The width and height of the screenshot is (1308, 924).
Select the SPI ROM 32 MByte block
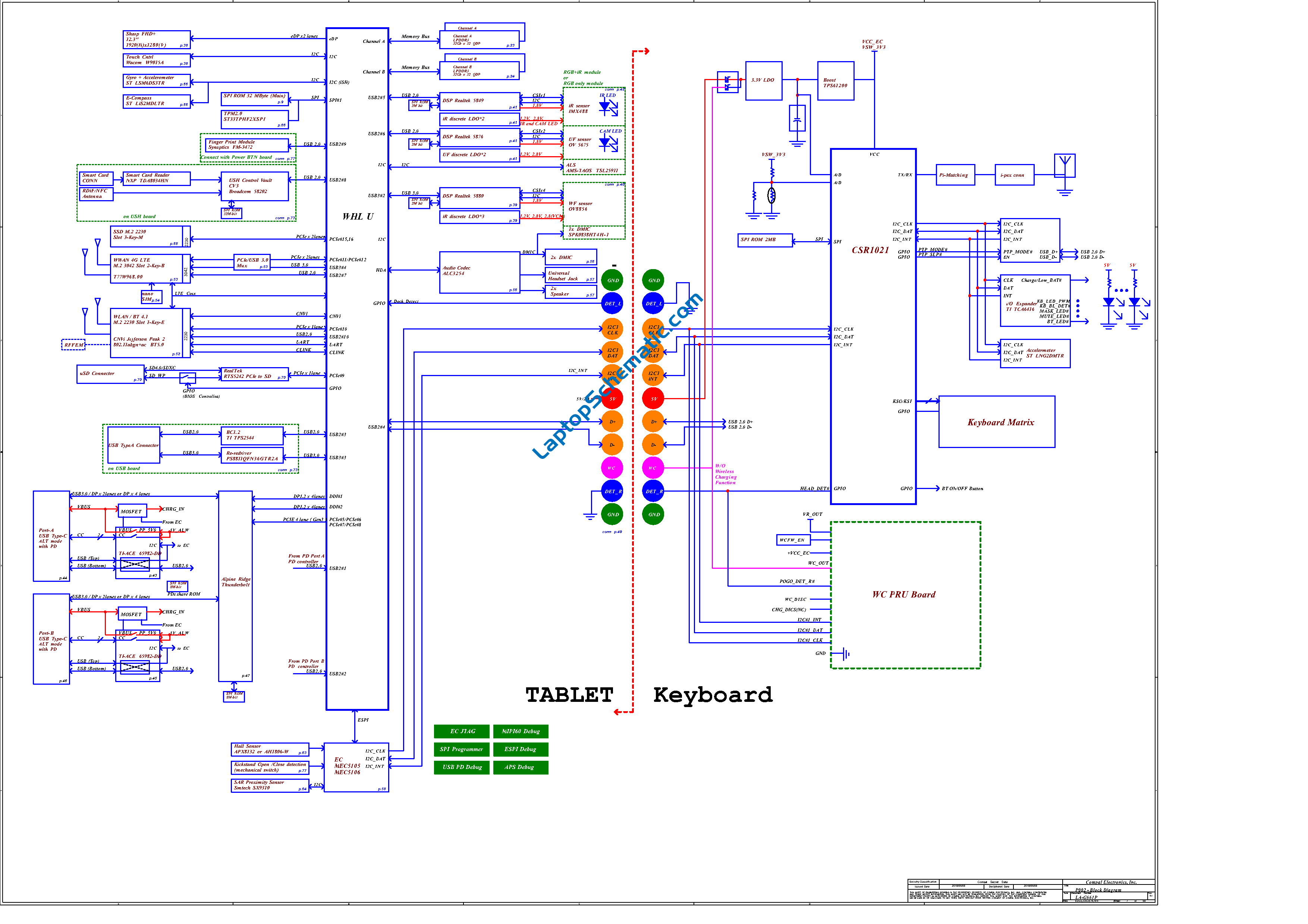[255, 98]
